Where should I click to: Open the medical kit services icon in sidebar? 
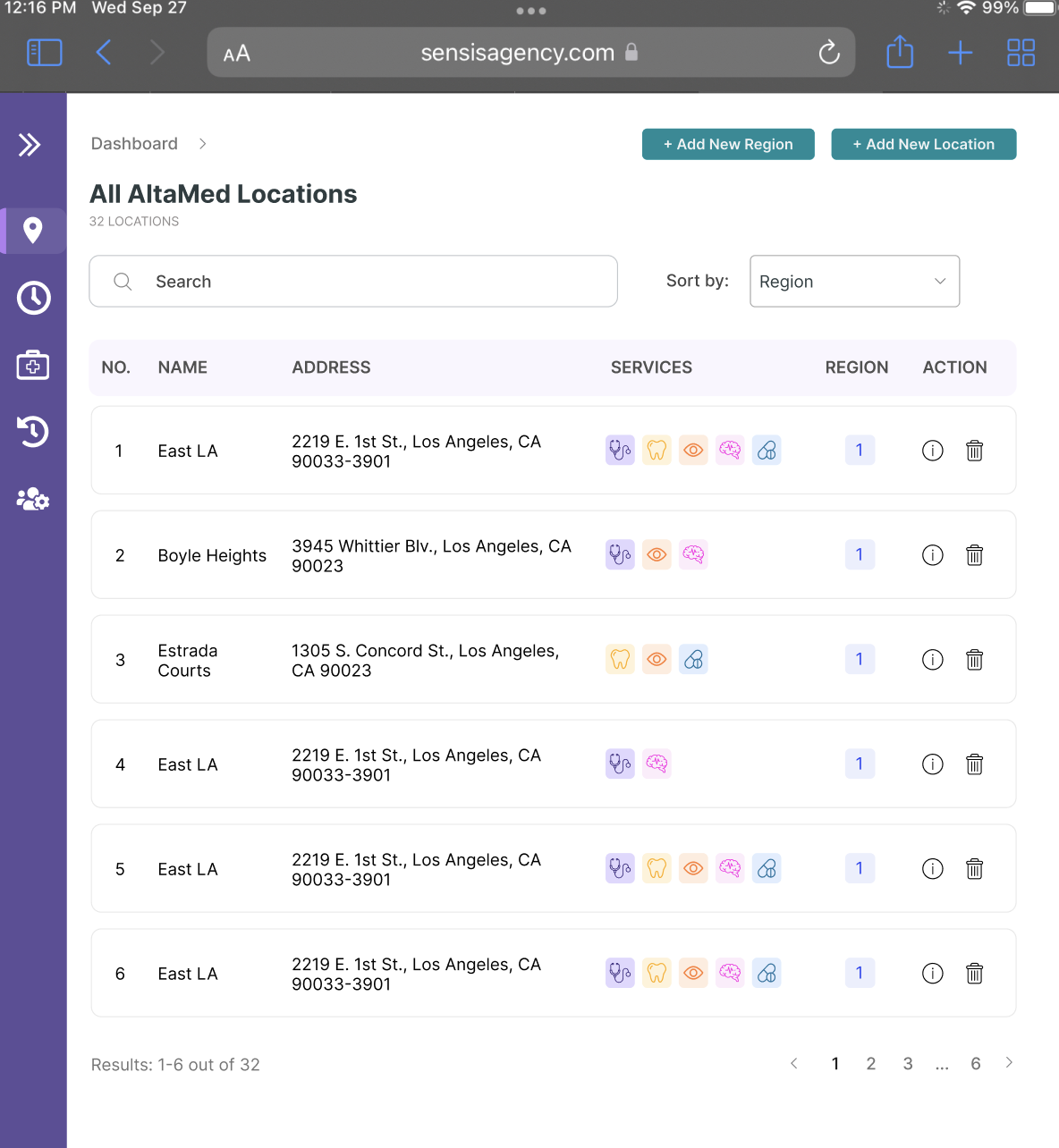[33, 365]
